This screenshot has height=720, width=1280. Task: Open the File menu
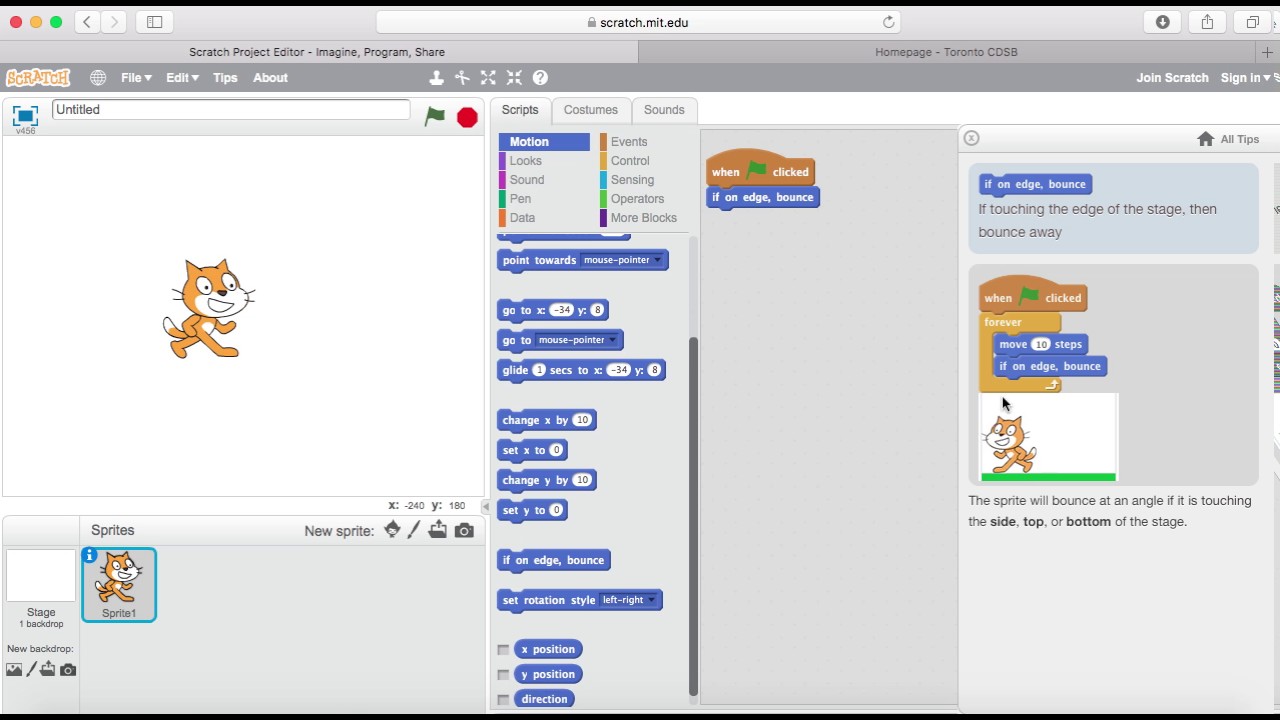(x=136, y=77)
